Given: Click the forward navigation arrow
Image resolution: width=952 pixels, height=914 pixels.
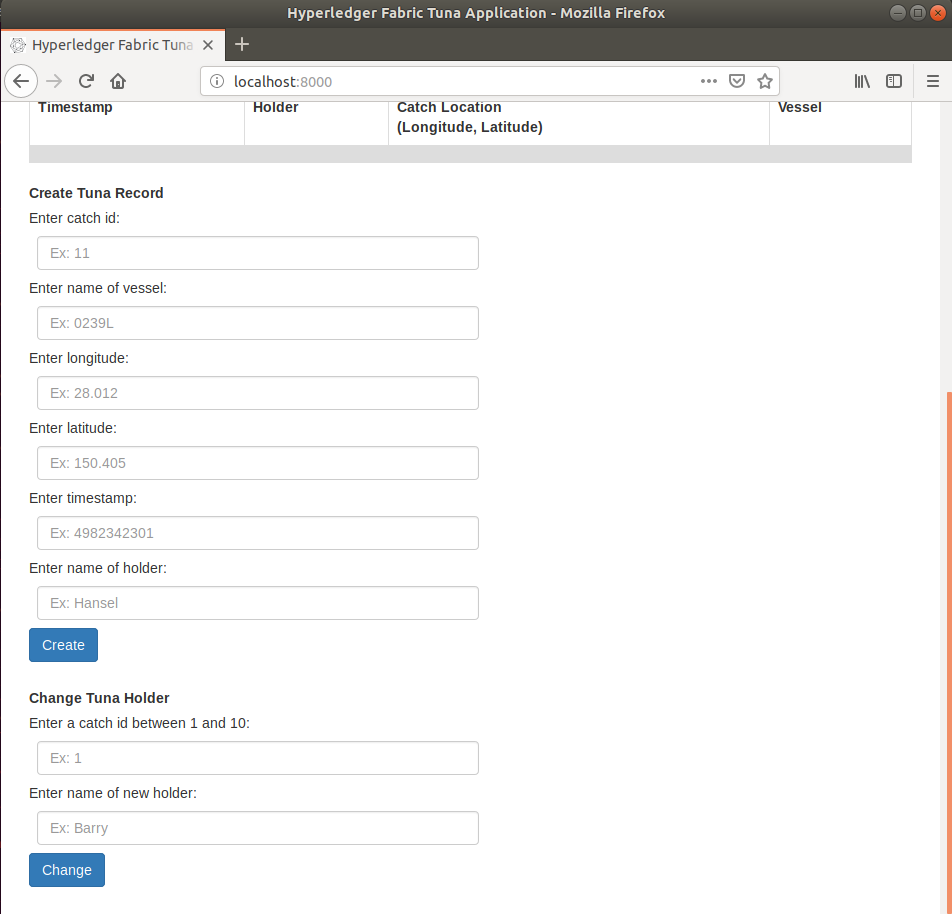Looking at the screenshot, I should (x=54, y=81).
